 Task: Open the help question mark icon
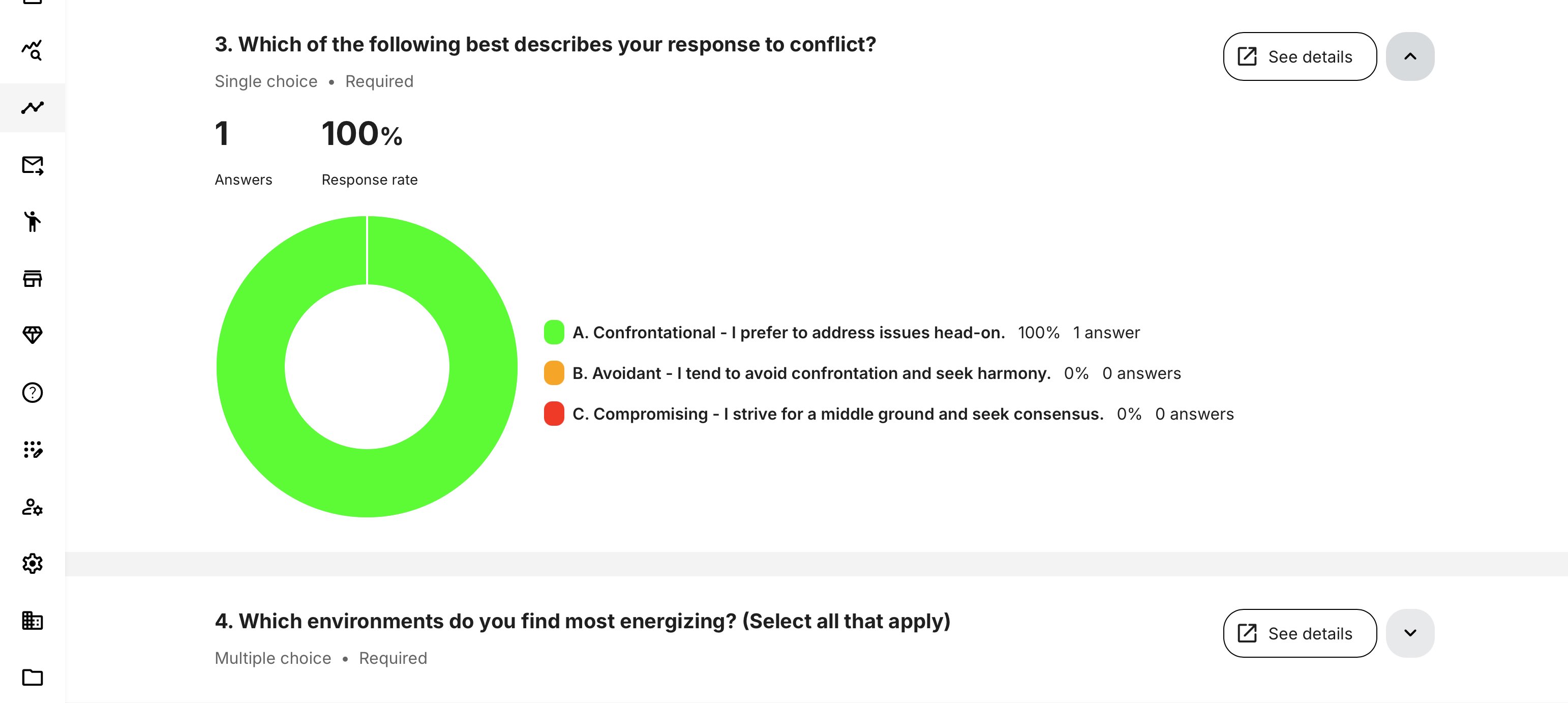tap(33, 392)
